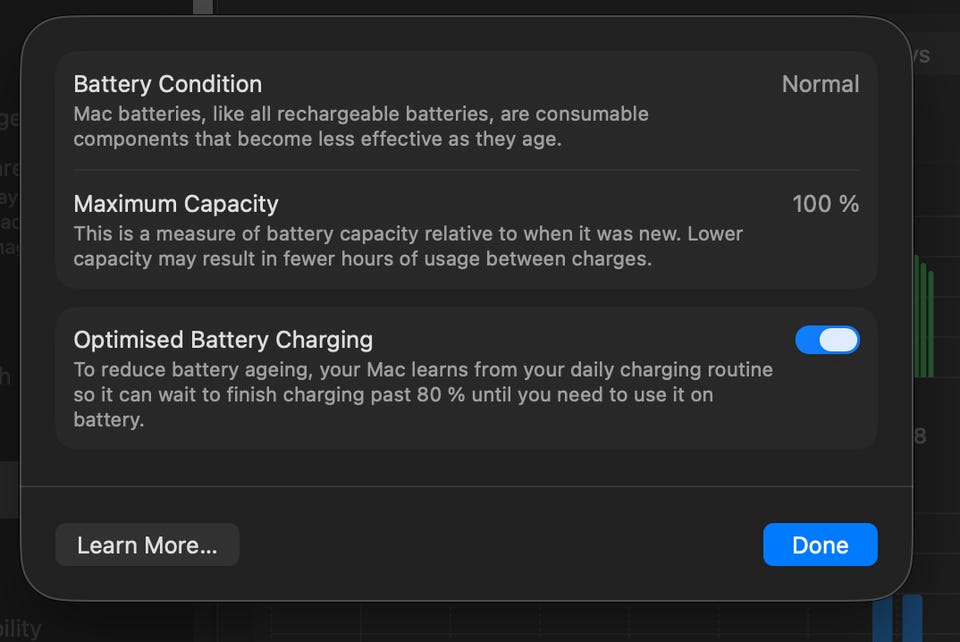Click the Maximum Capacity heading

tap(176, 204)
